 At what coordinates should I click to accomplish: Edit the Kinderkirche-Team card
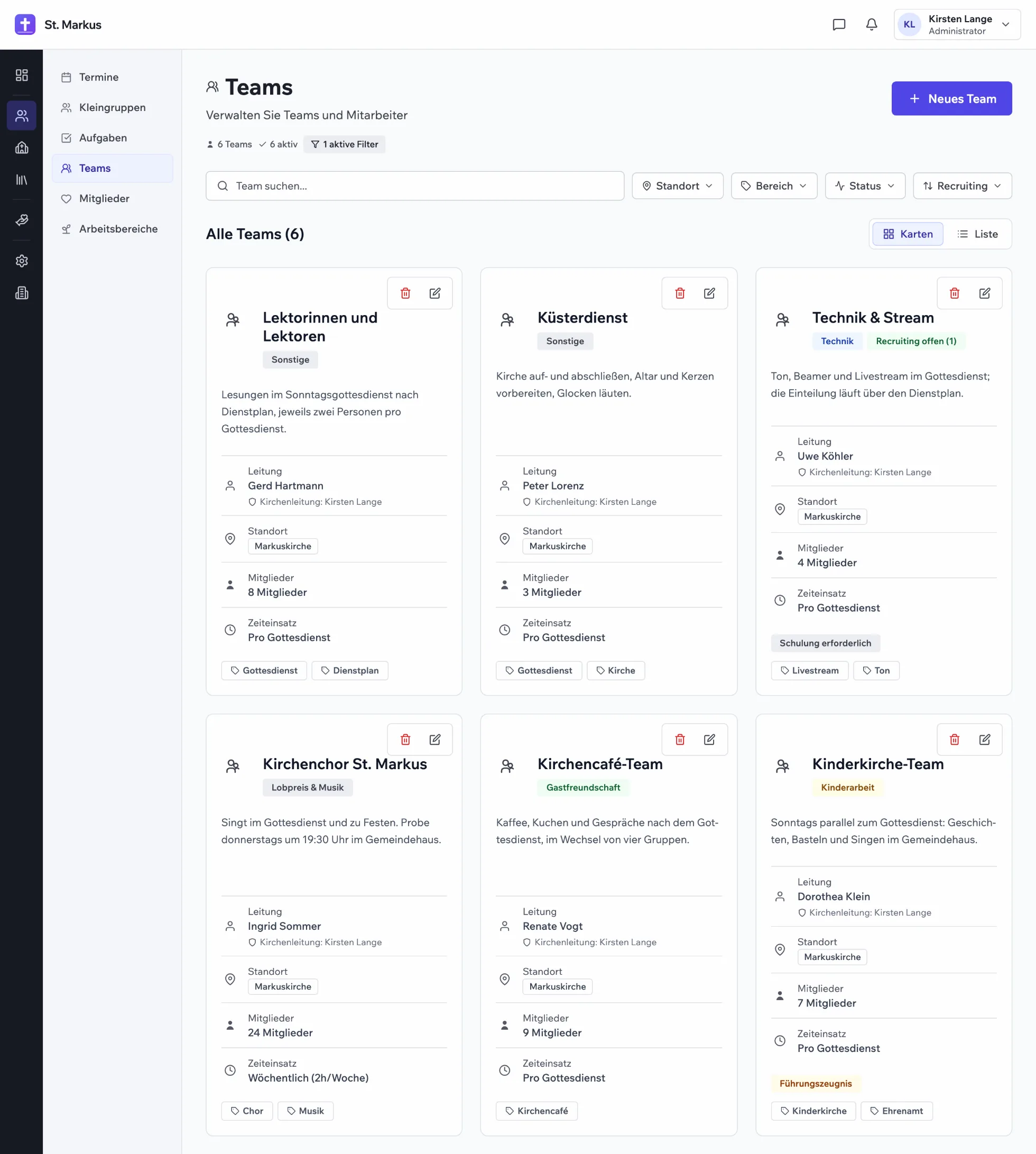(x=984, y=740)
